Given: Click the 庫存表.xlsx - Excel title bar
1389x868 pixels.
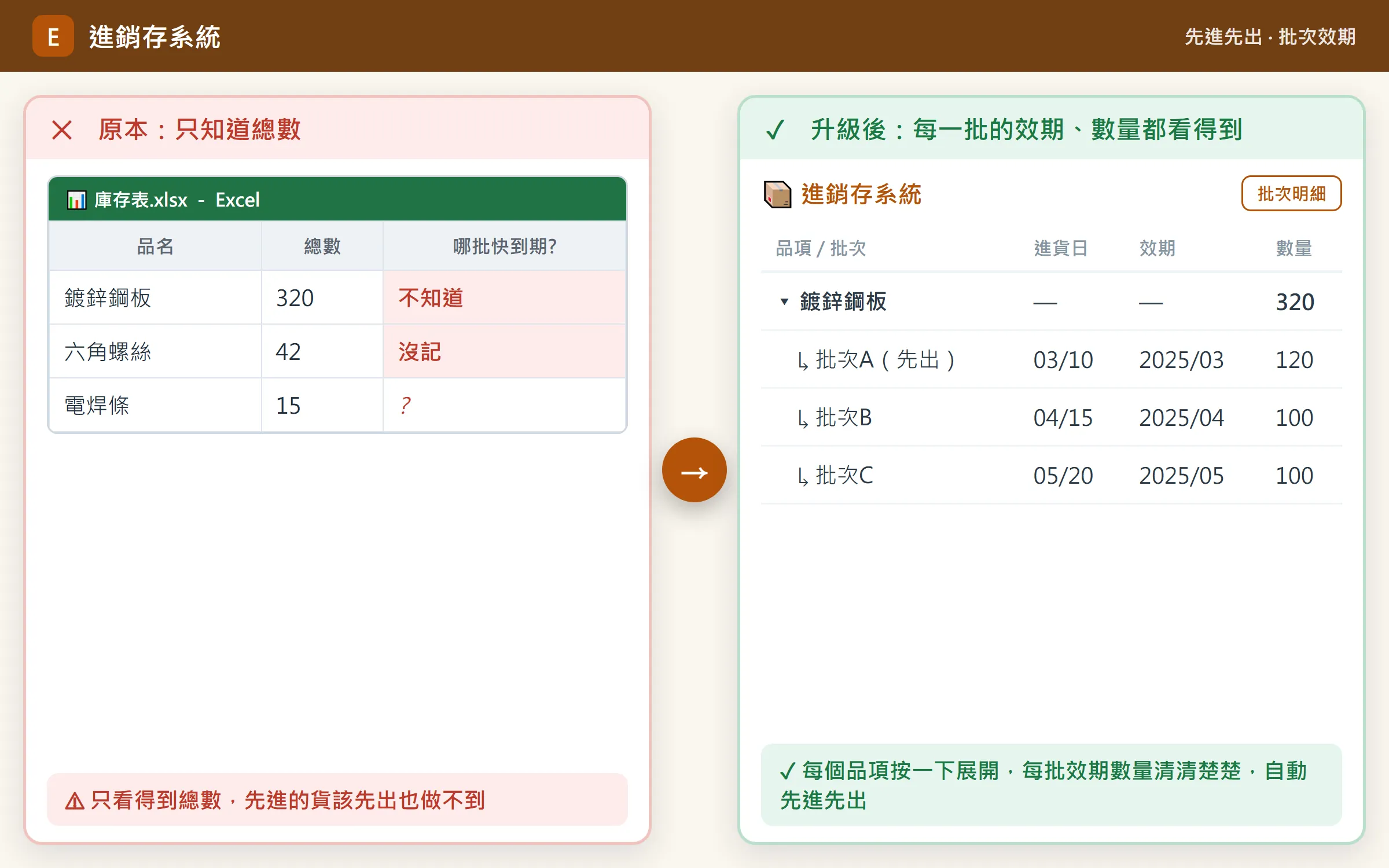Looking at the screenshot, I should click(x=337, y=199).
